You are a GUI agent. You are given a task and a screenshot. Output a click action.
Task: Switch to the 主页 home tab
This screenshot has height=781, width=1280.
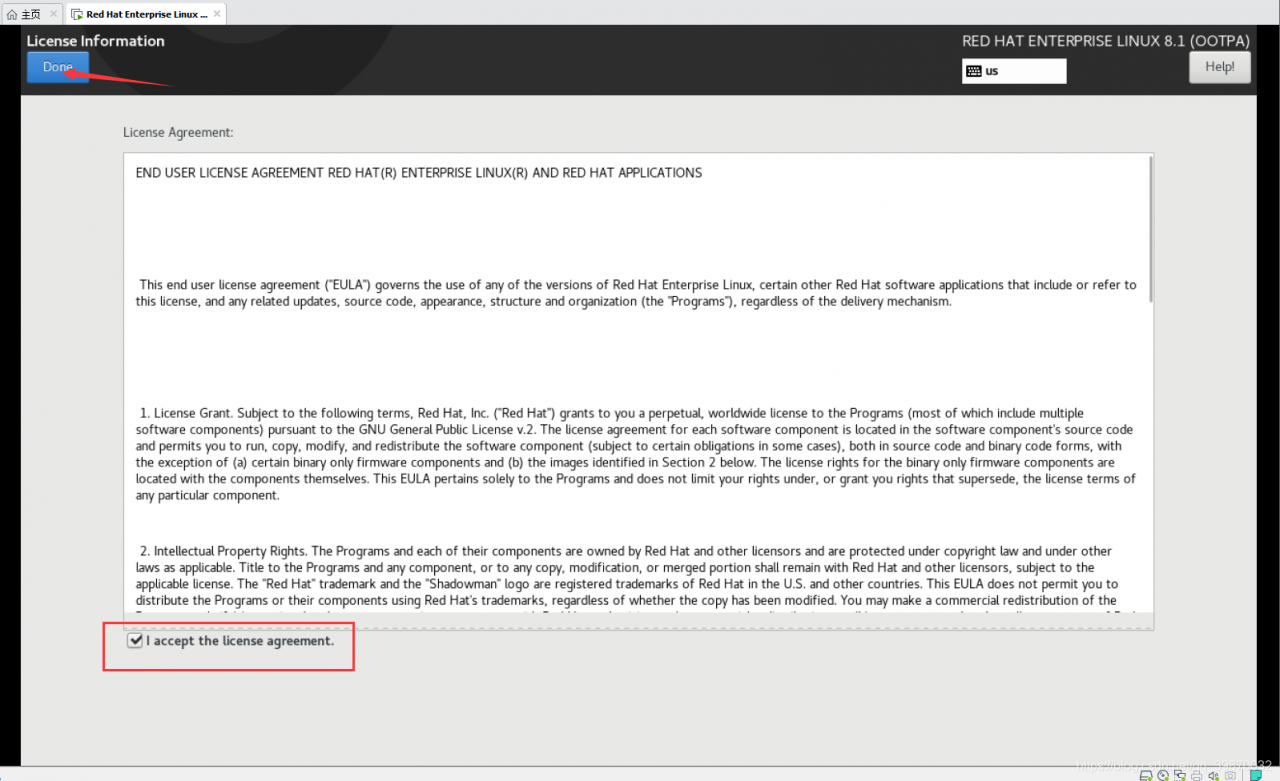(31, 14)
